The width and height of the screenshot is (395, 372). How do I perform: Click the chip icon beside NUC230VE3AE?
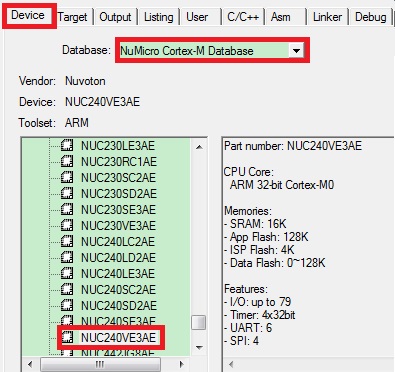coord(67,226)
